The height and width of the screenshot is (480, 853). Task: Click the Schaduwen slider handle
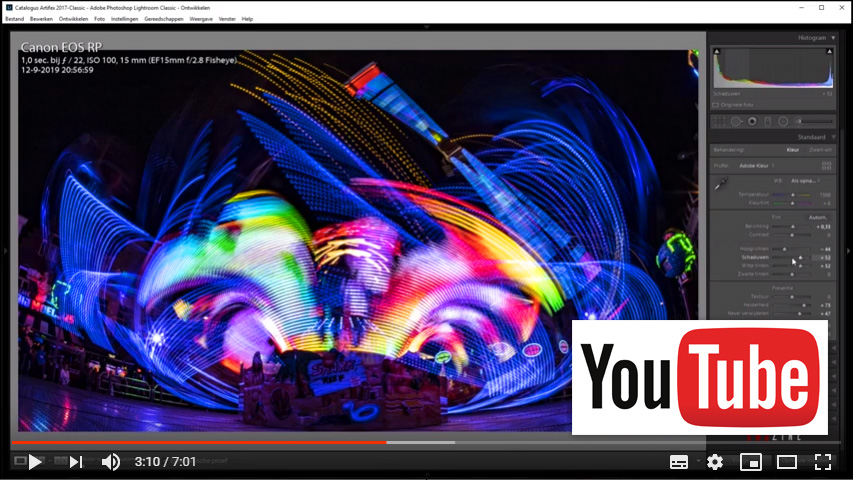800,257
